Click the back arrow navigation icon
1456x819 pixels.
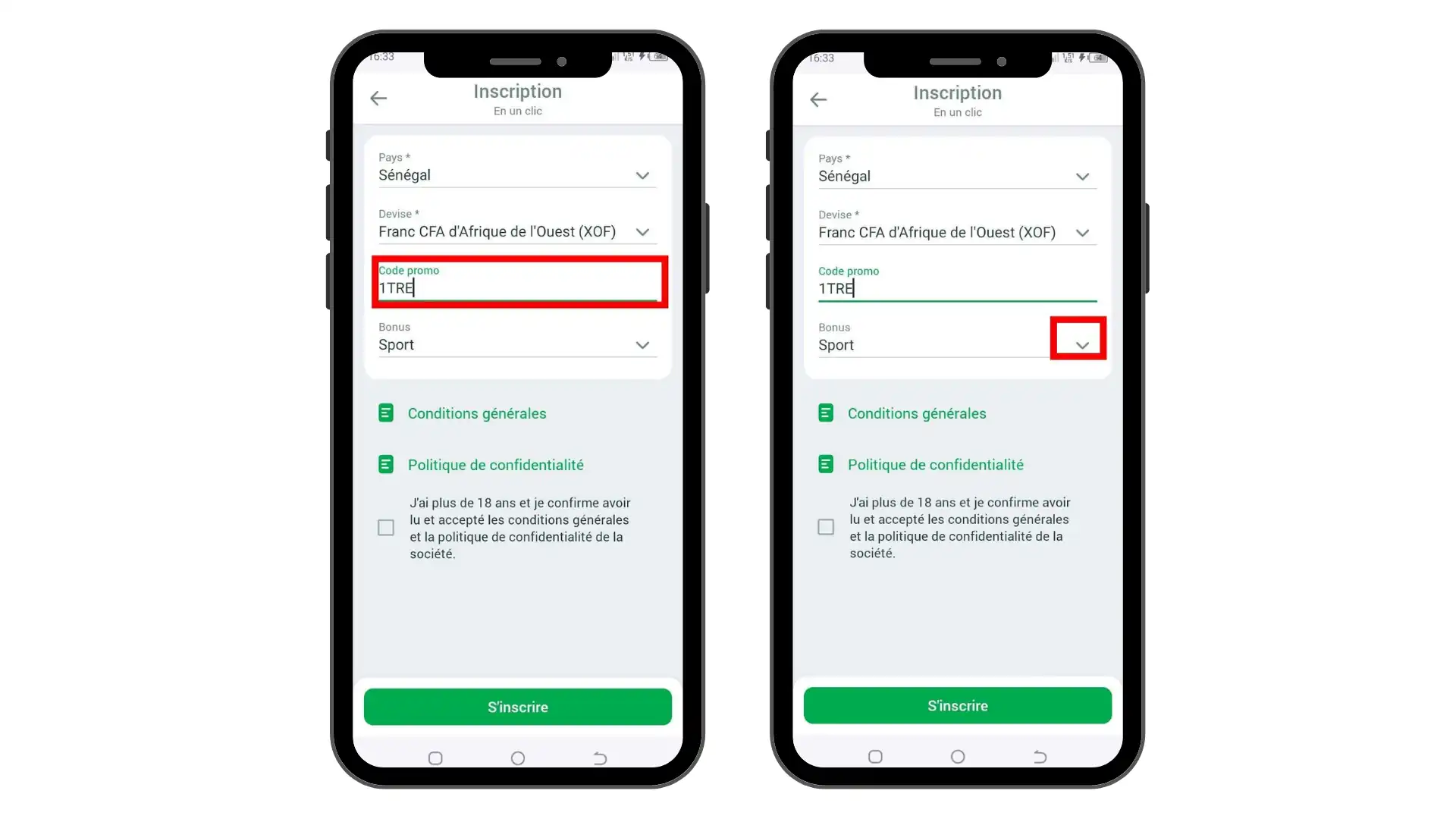coord(379,98)
